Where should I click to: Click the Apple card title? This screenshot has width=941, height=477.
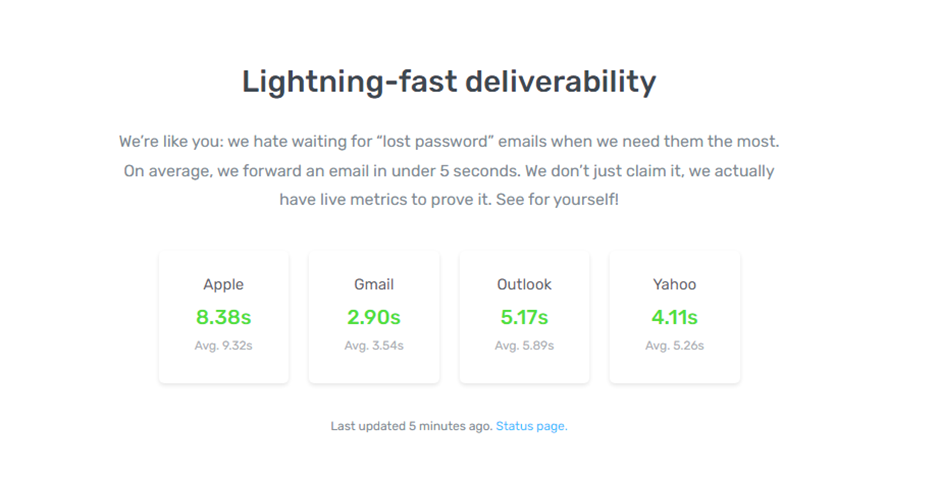(223, 285)
